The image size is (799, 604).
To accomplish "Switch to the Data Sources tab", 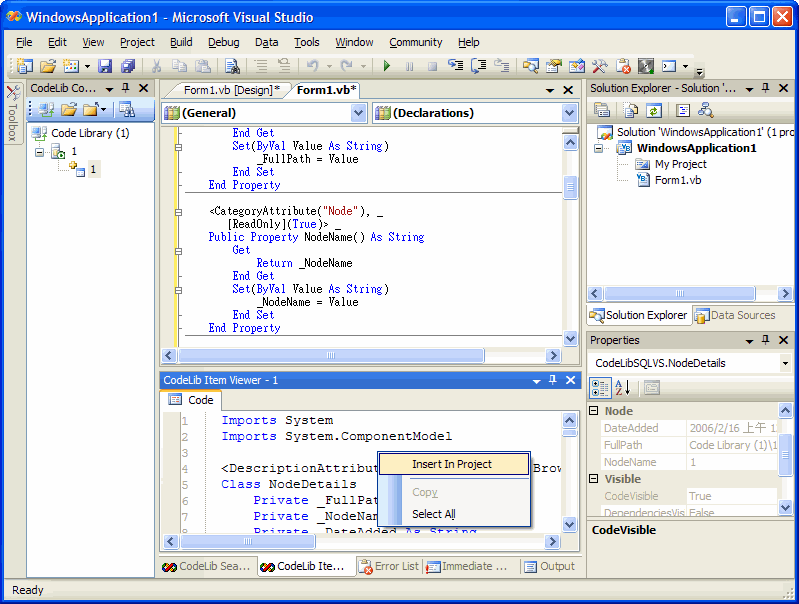I will click(x=735, y=316).
